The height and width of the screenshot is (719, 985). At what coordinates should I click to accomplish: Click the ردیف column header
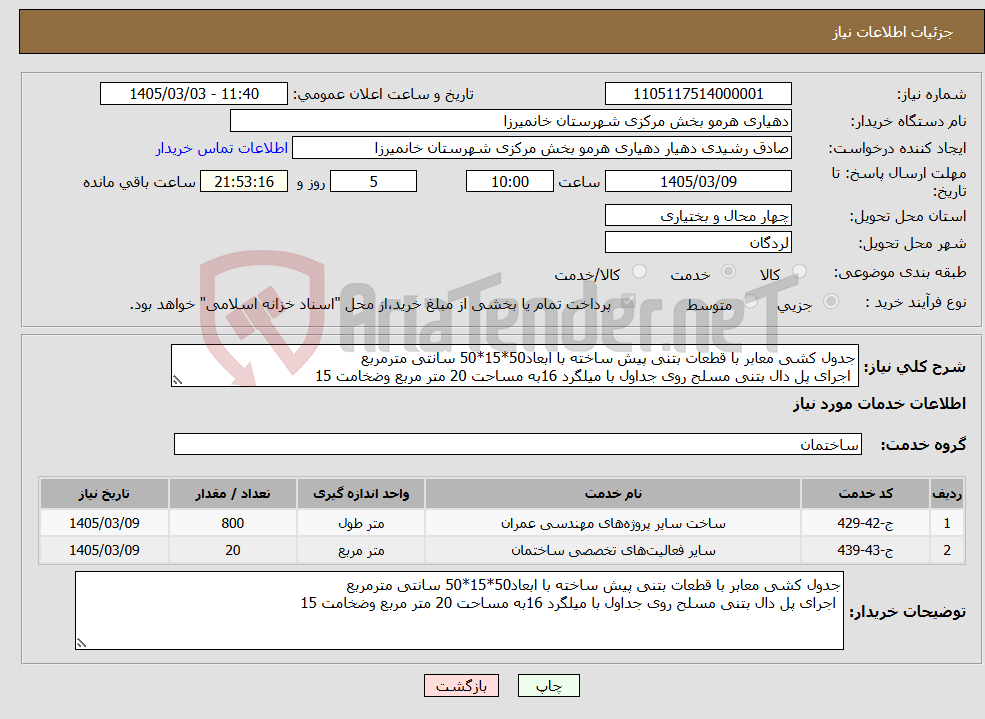point(947,494)
